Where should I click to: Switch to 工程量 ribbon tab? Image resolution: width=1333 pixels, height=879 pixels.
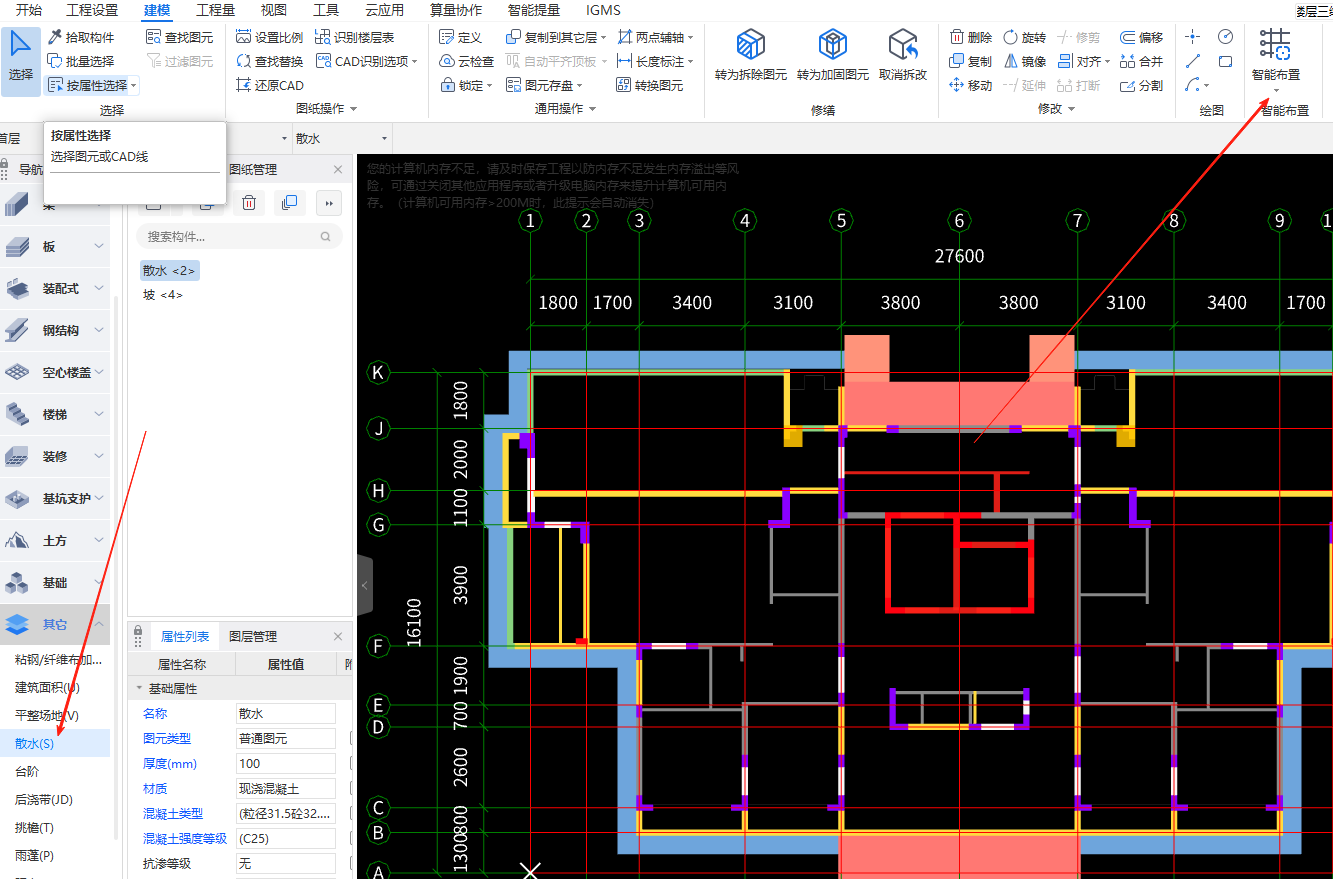click(x=216, y=10)
